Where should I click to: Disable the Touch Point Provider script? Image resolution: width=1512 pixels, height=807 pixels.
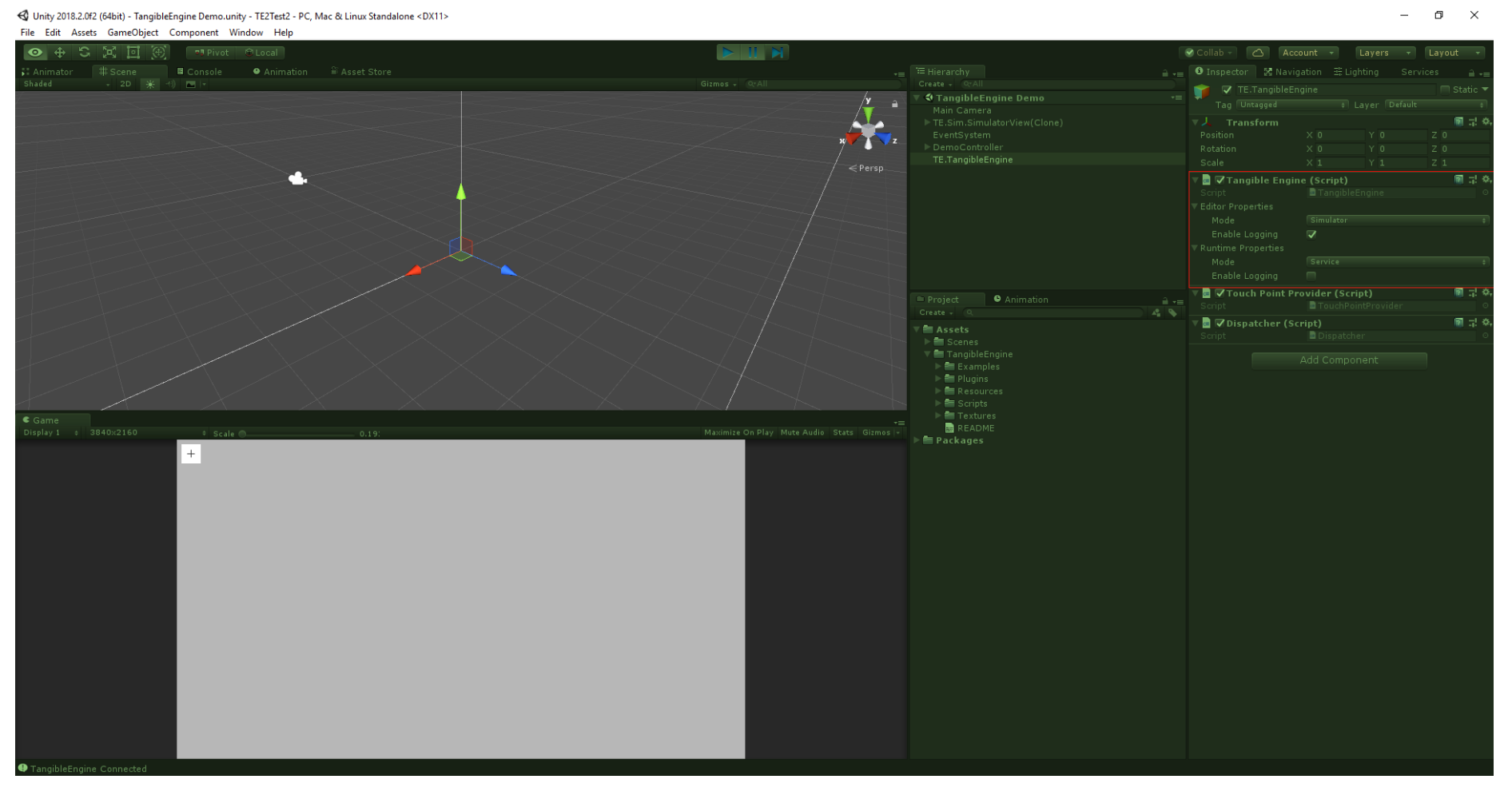[x=1220, y=293]
